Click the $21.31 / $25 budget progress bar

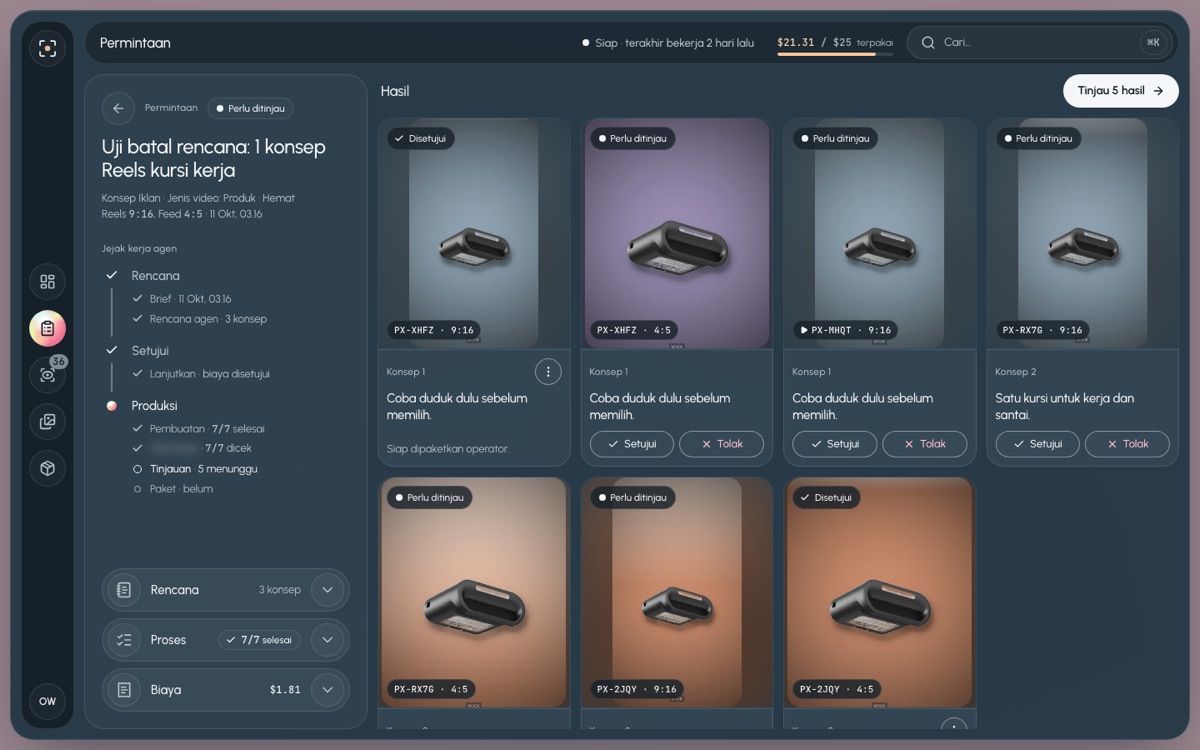[834, 54]
